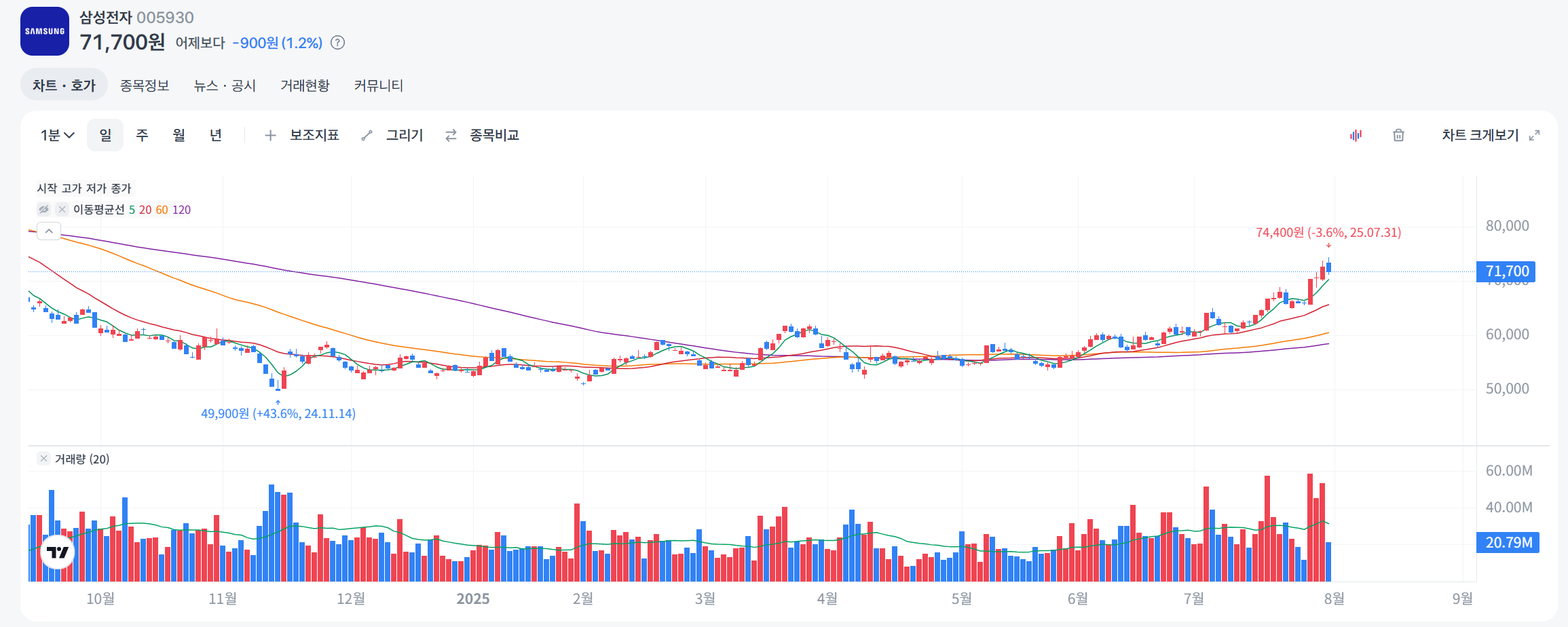Screen dimensions: 1568x627
Task: Click the red 20 moving average value
Action: point(145,210)
